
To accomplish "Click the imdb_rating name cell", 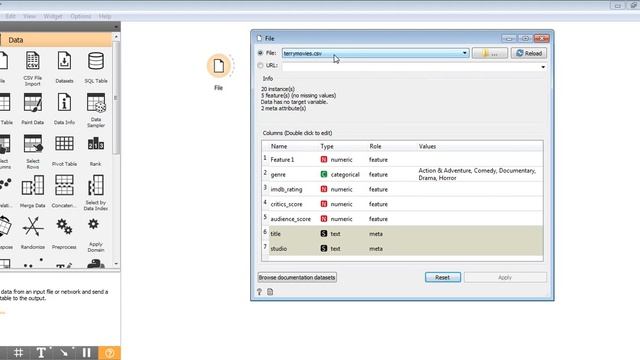I will [x=287, y=189].
